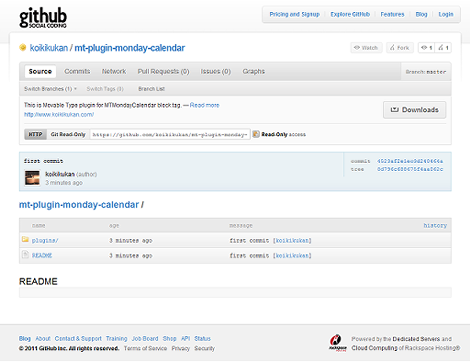
Task: Expand the Switch Branches dropdown
Action: tap(50, 89)
